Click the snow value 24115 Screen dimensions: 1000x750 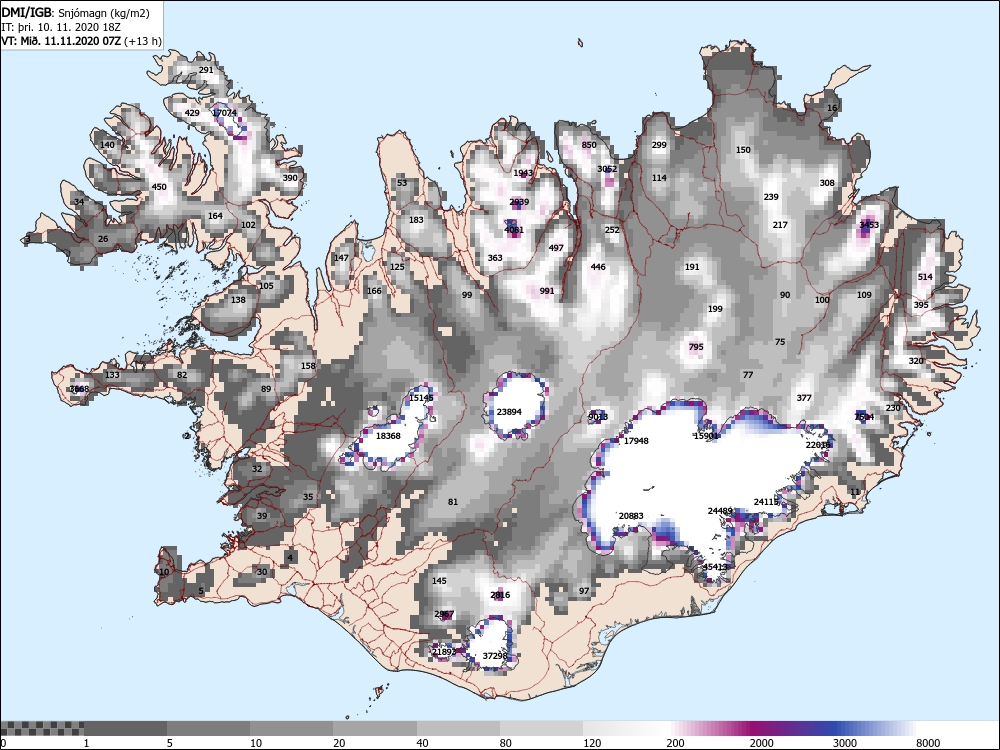click(x=767, y=502)
